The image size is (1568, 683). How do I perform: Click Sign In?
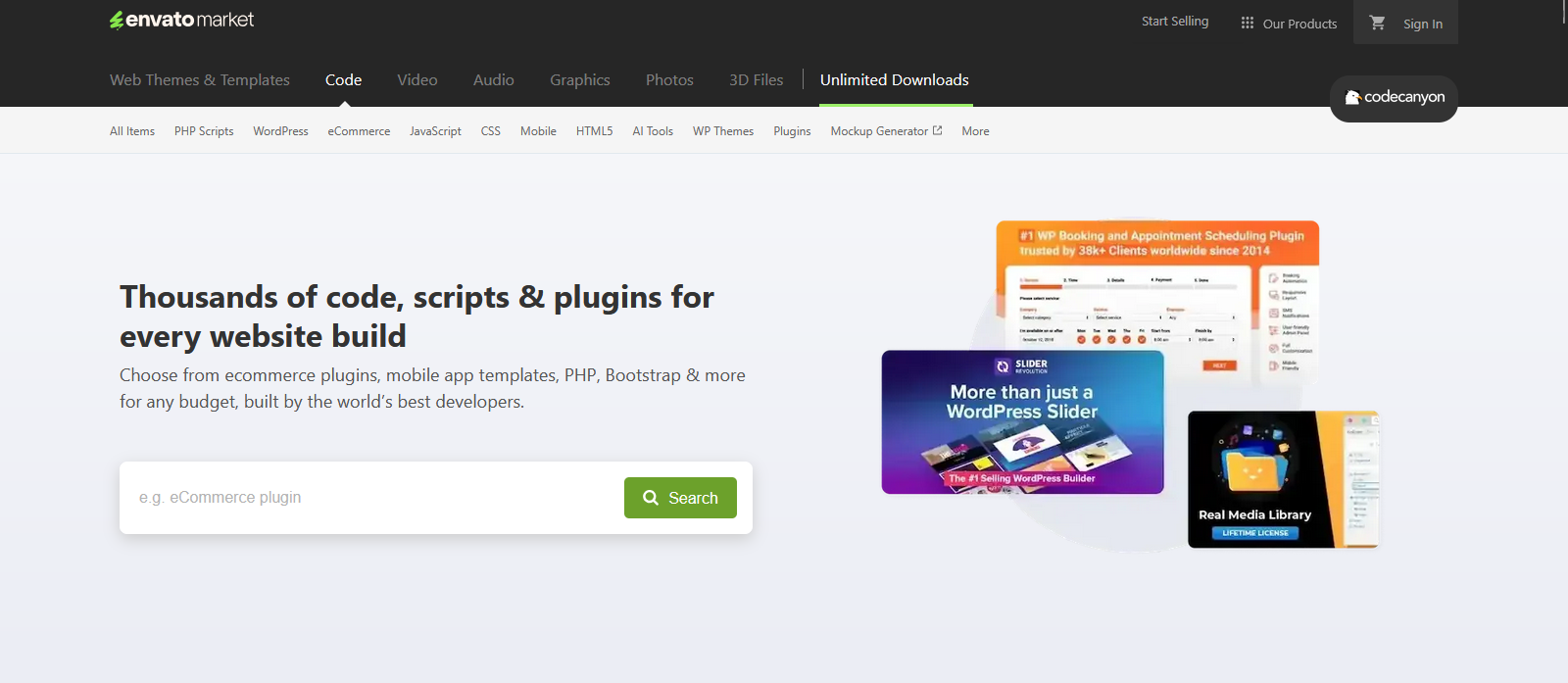click(x=1422, y=24)
